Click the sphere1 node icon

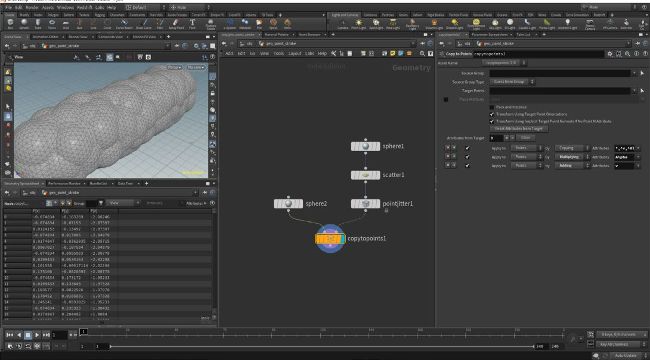[x=365, y=146]
